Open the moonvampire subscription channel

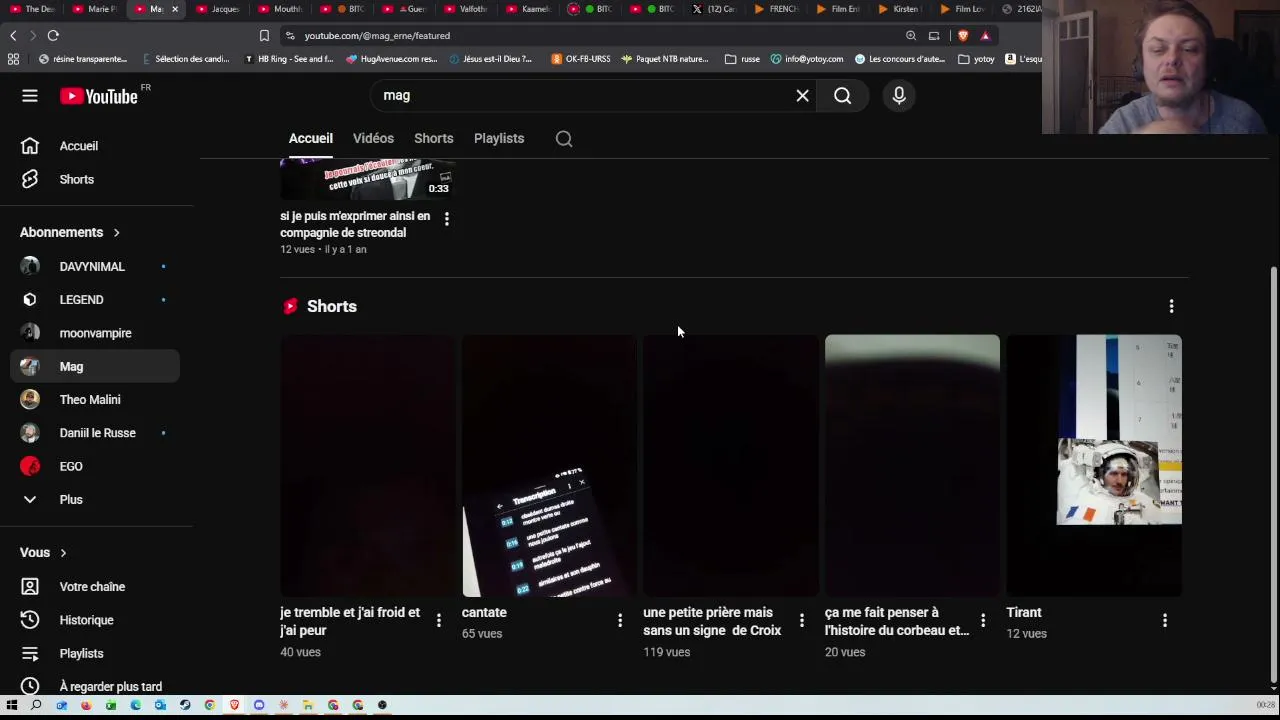point(95,333)
